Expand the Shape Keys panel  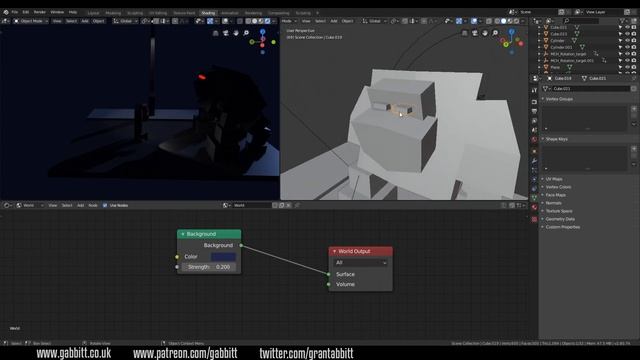point(557,139)
